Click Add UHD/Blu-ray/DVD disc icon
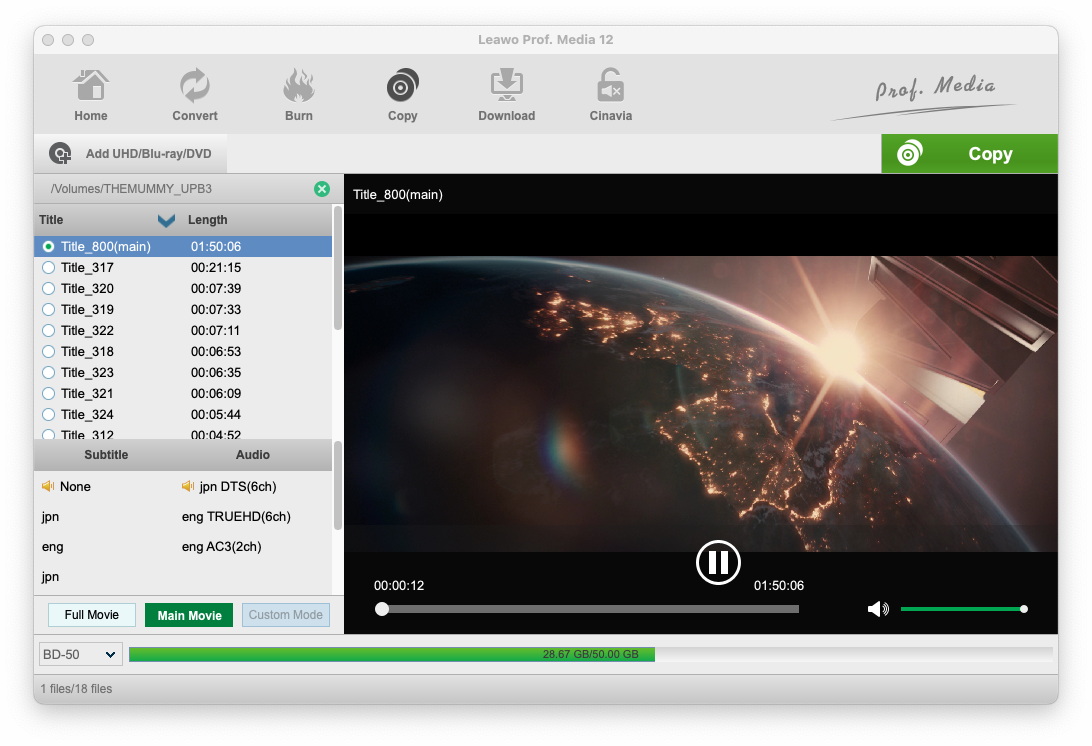This screenshot has height=746, width=1092. pos(60,153)
